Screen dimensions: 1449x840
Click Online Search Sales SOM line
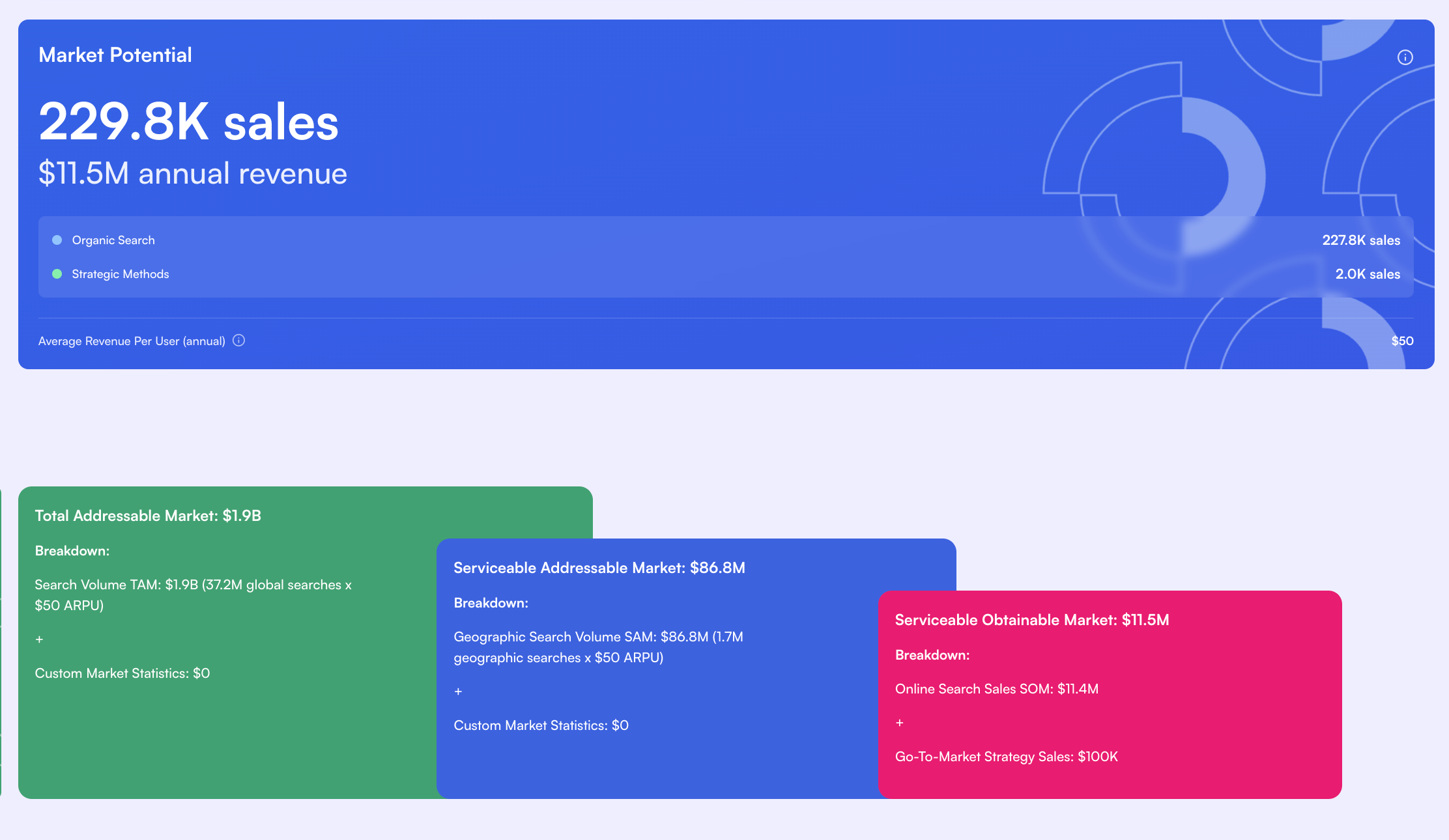(996, 689)
